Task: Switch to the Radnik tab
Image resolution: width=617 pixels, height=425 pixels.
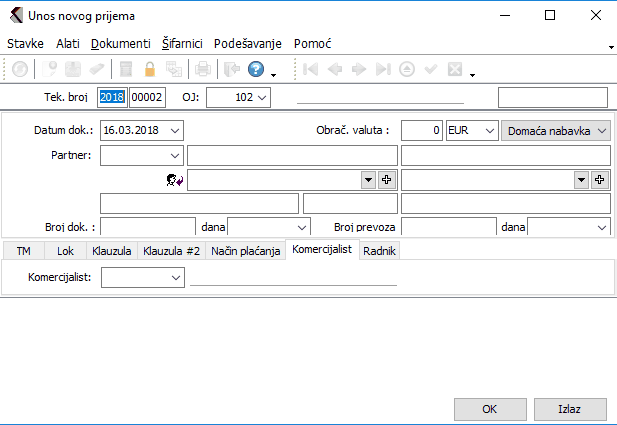Action: (379, 251)
